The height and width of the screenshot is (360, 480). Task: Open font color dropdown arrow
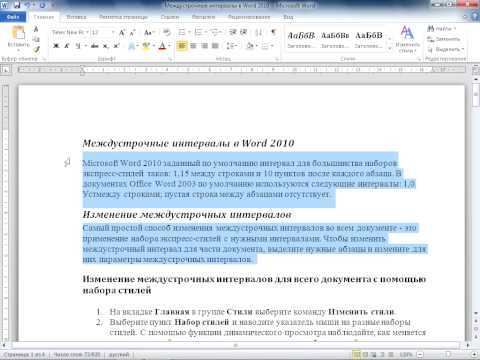tap(169, 46)
